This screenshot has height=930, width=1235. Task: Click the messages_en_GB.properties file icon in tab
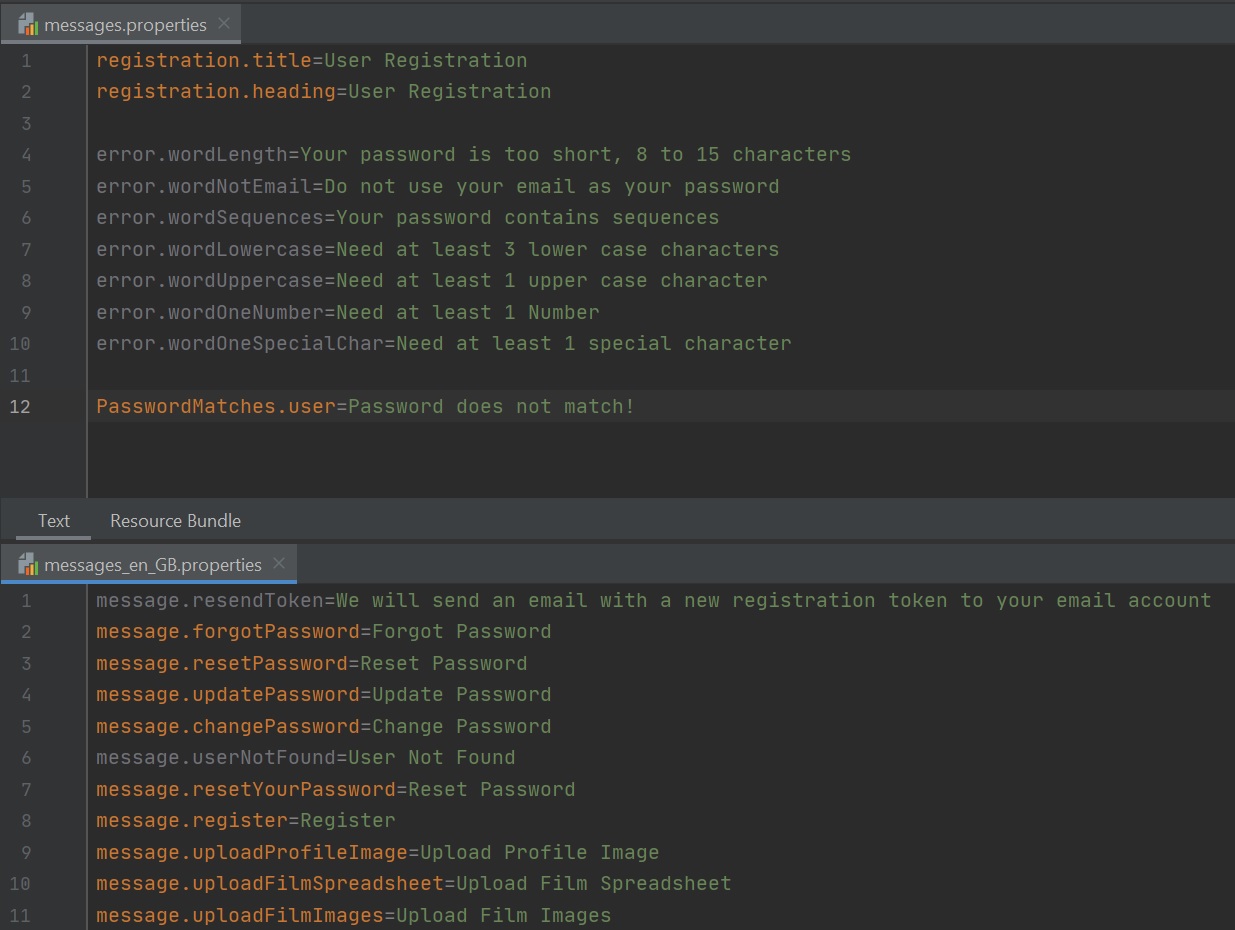tap(28, 565)
